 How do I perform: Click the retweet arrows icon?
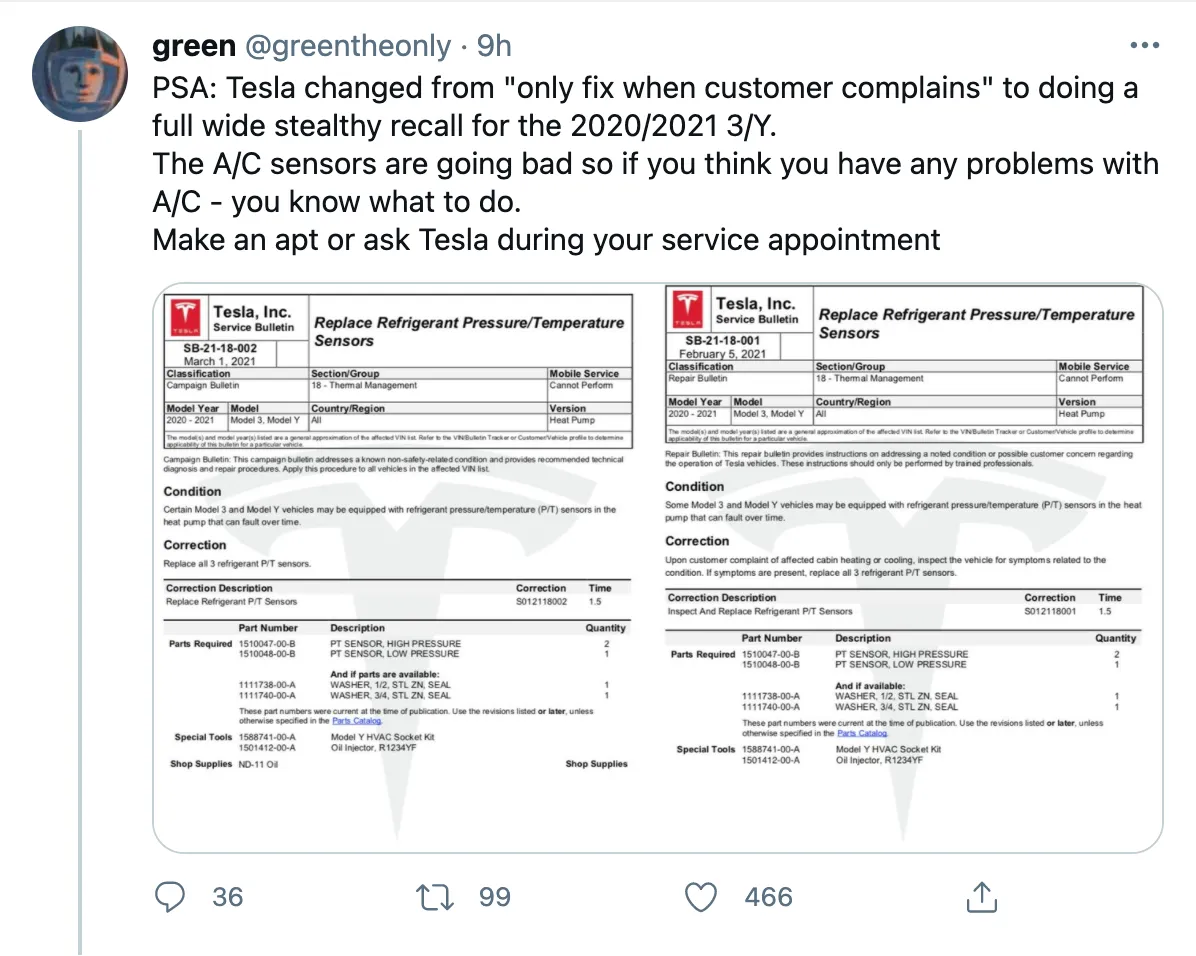pyautogui.click(x=435, y=897)
